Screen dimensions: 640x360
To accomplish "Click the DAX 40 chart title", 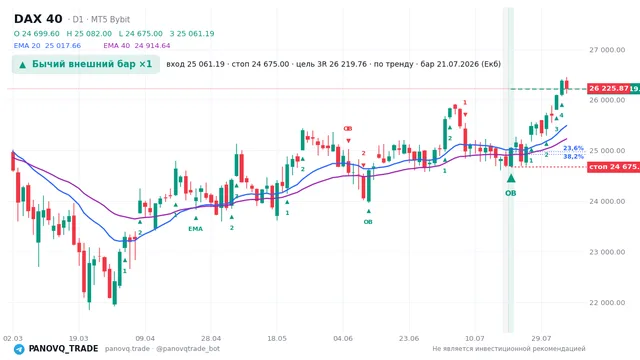I will 38,19.
